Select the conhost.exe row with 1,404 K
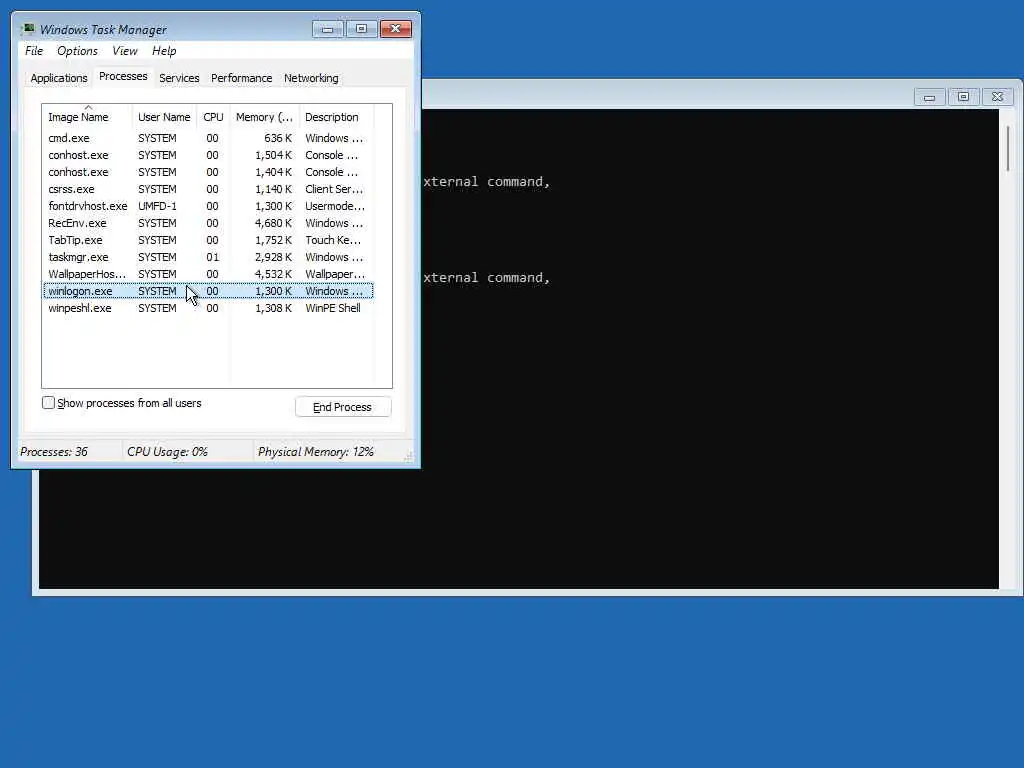This screenshot has width=1024, height=768. click(x=208, y=172)
